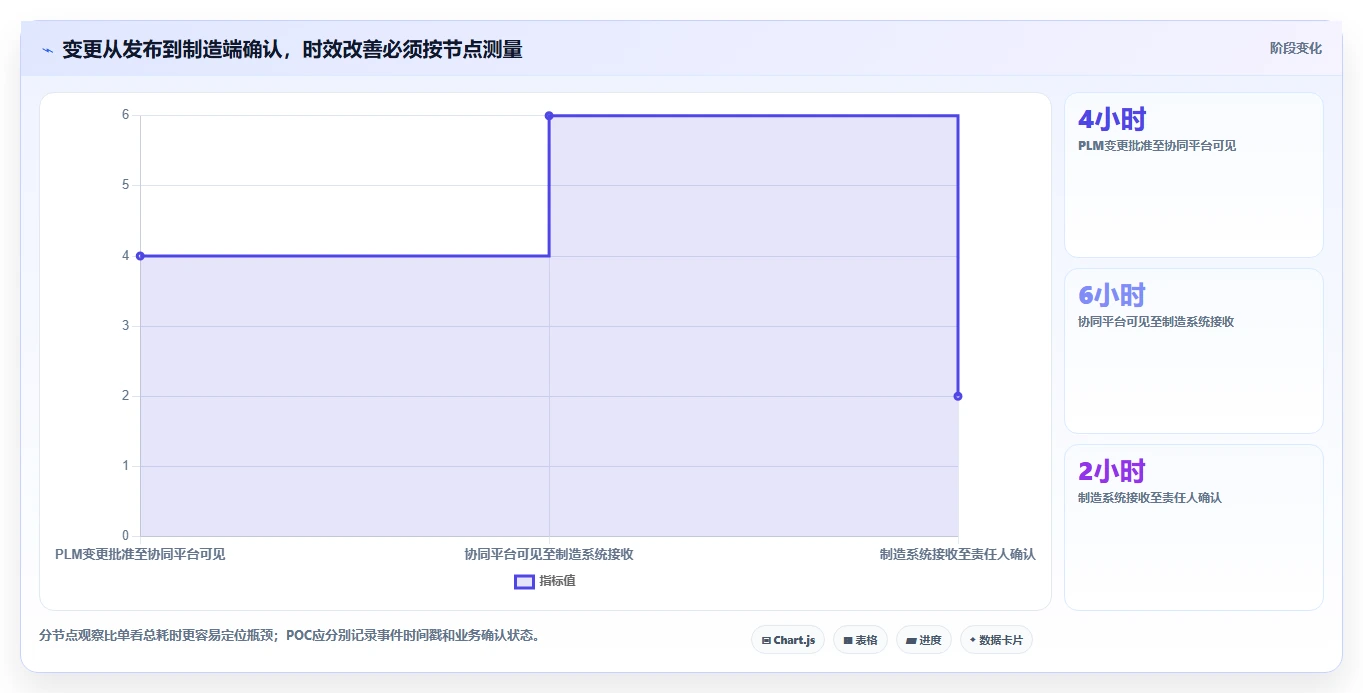Open the 2小时 metric card
1363x693 pixels.
coord(1194,527)
